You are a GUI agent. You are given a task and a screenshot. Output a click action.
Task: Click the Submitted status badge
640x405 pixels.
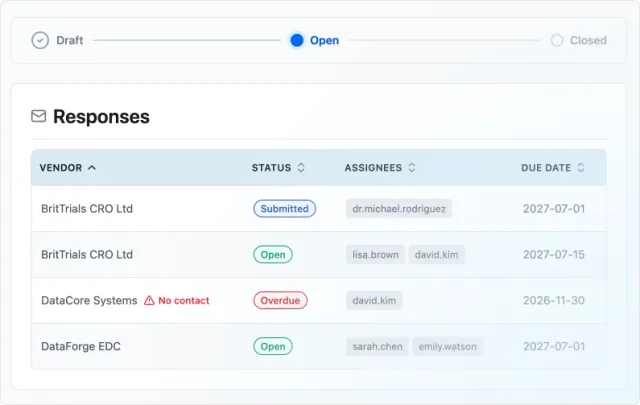(284, 209)
